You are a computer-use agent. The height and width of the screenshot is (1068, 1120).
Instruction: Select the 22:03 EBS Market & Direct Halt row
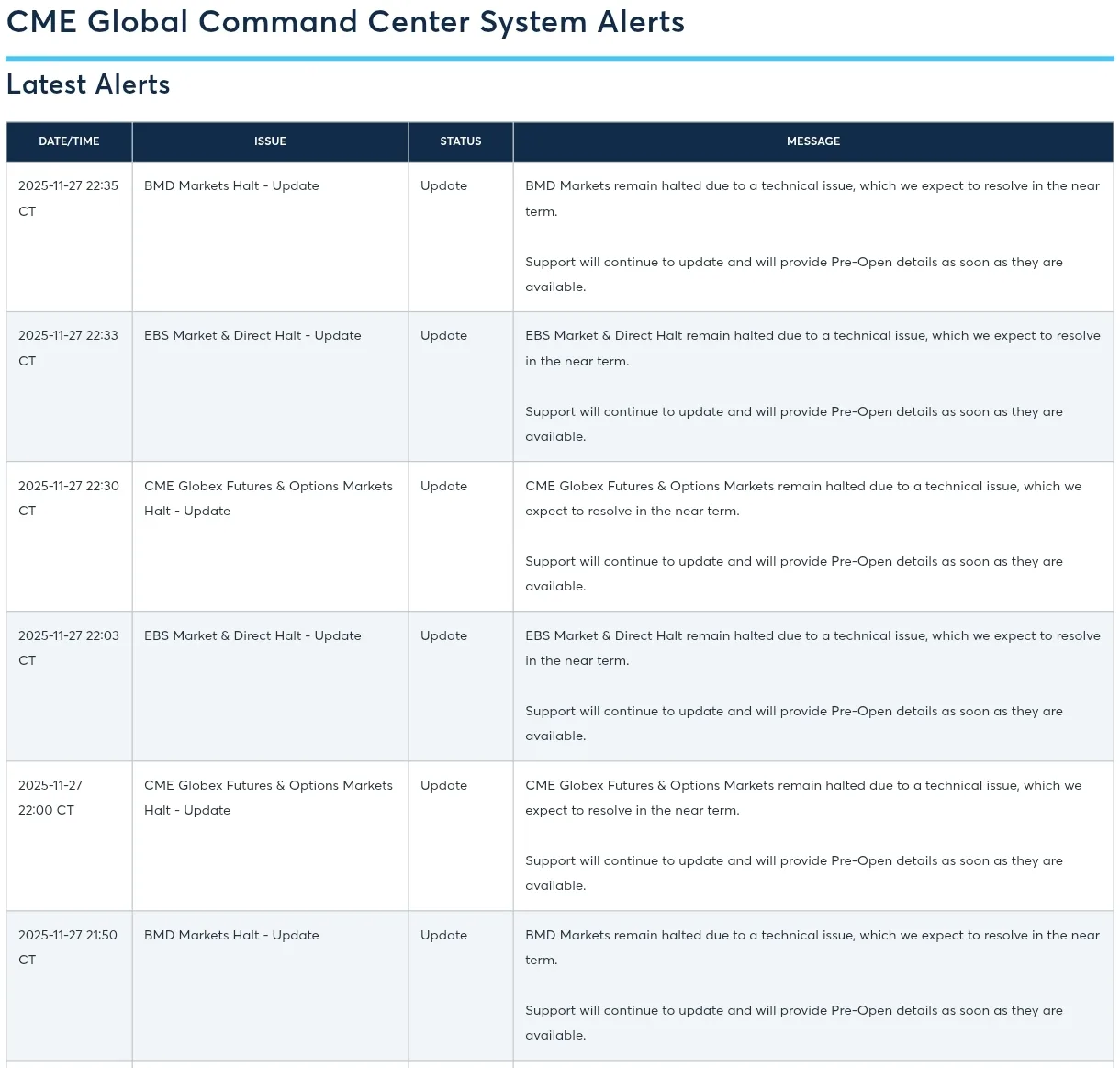(x=560, y=685)
